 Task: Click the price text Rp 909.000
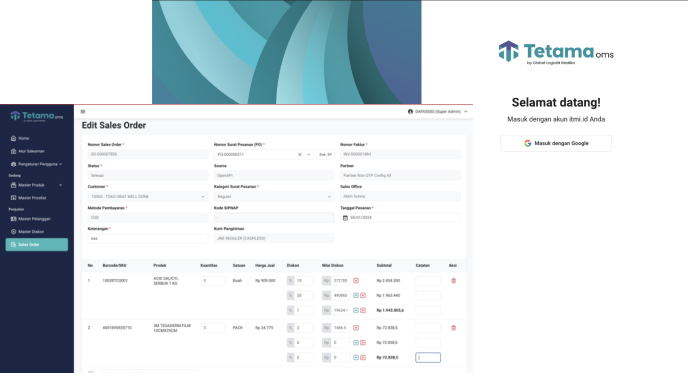pyautogui.click(x=265, y=280)
